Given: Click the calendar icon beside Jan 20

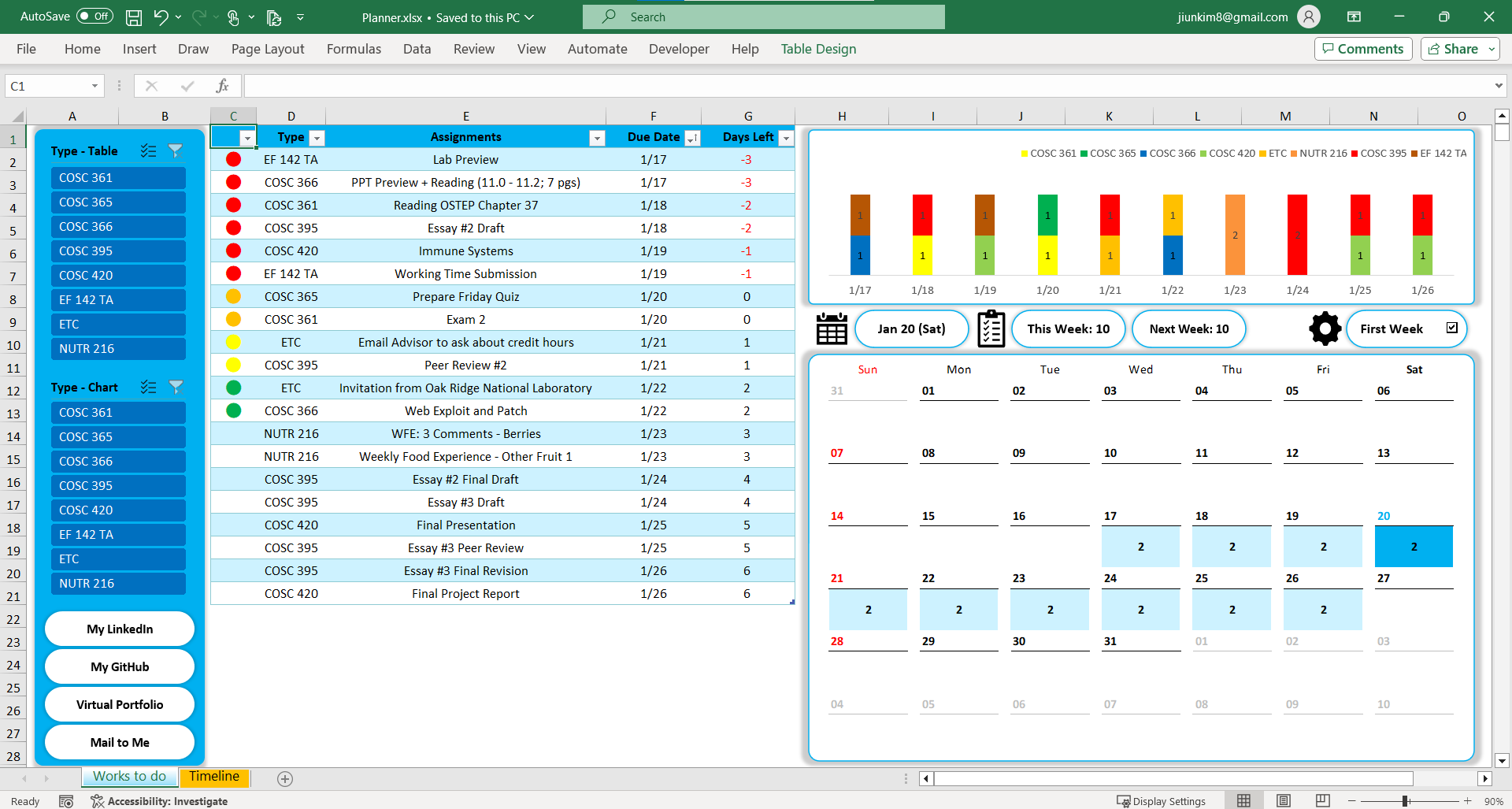Looking at the screenshot, I should point(832,328).
